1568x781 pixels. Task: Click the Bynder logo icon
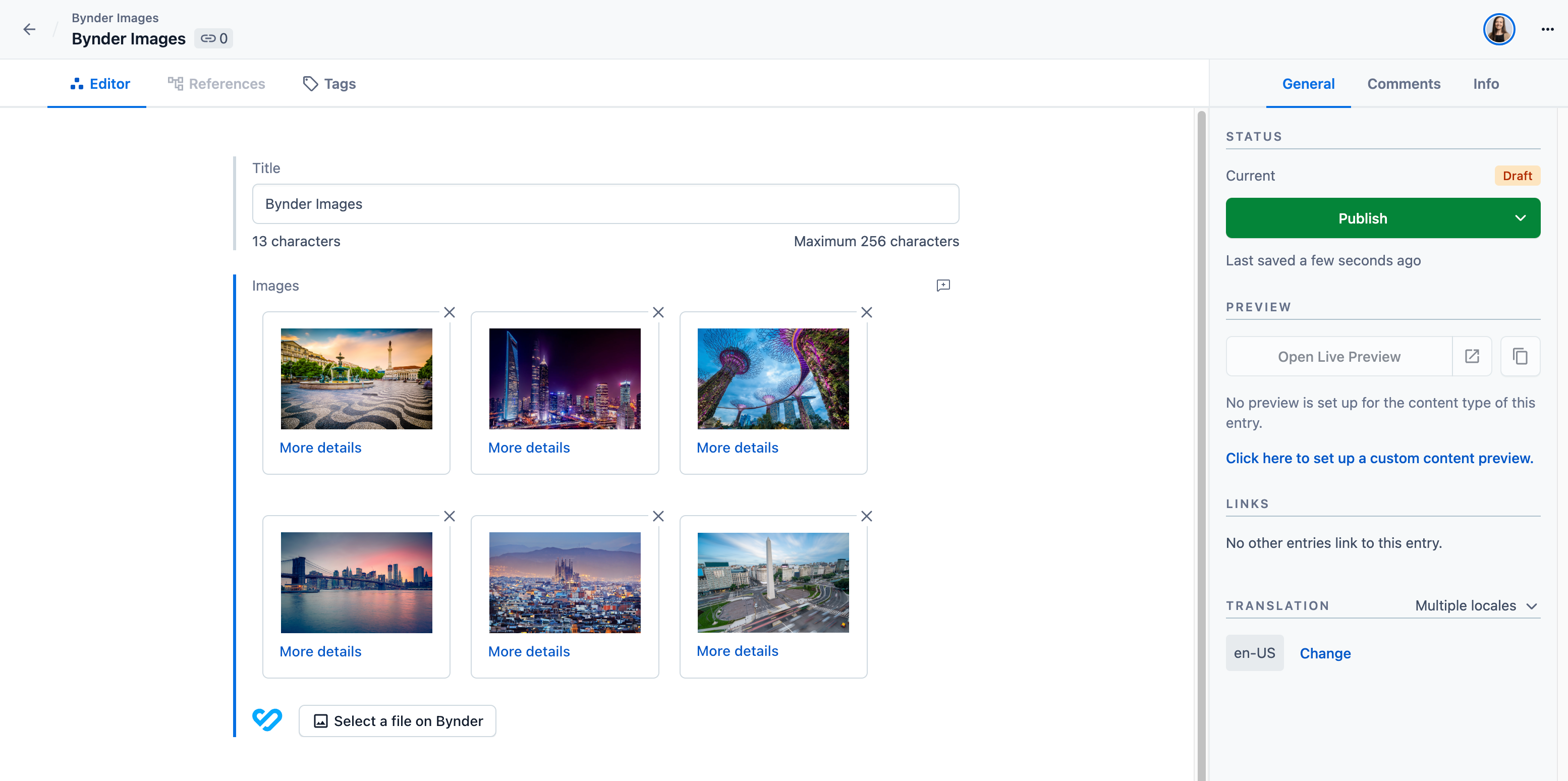click(267, 720)
